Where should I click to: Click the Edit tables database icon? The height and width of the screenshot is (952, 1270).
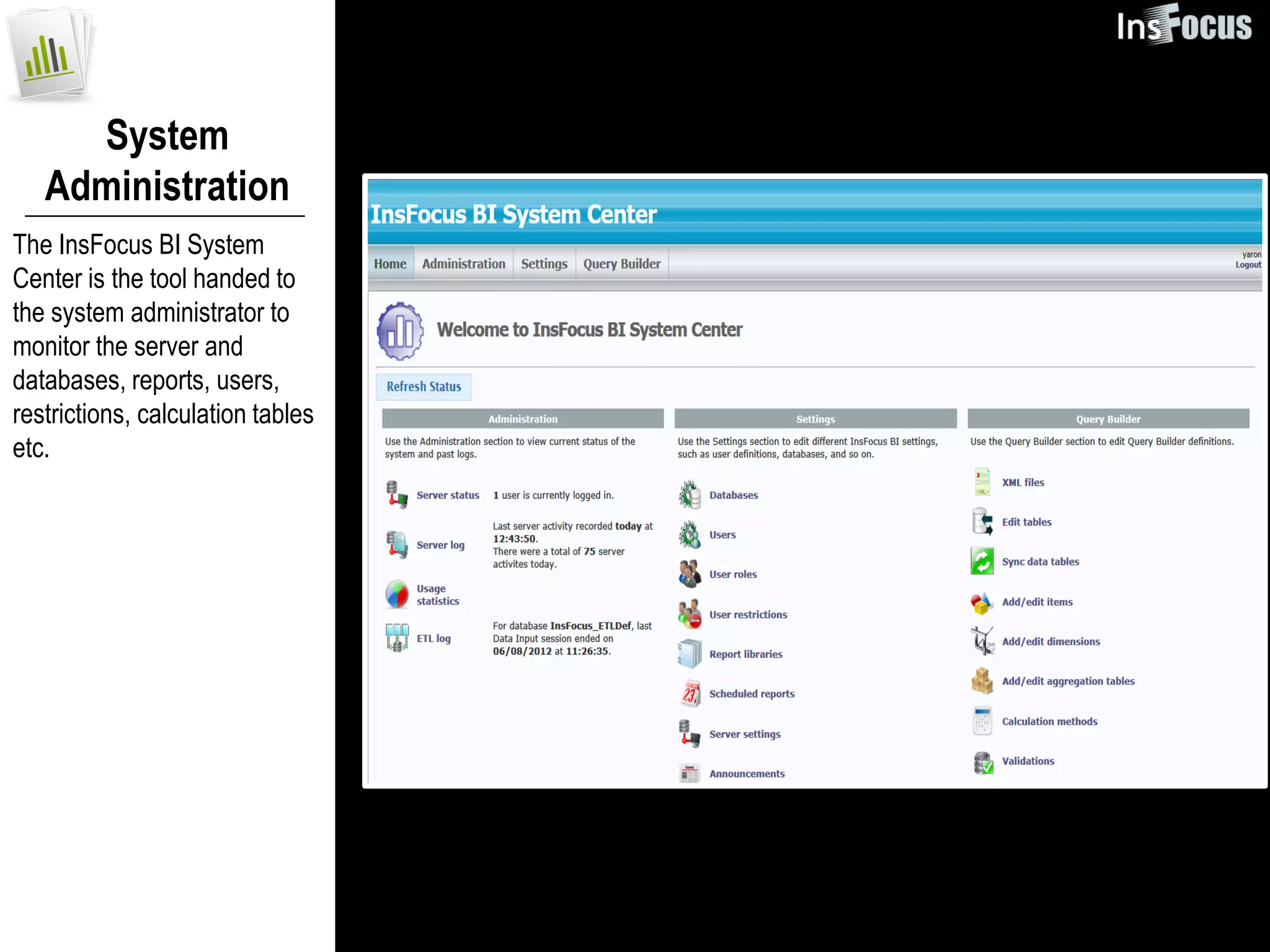(982, 522)
